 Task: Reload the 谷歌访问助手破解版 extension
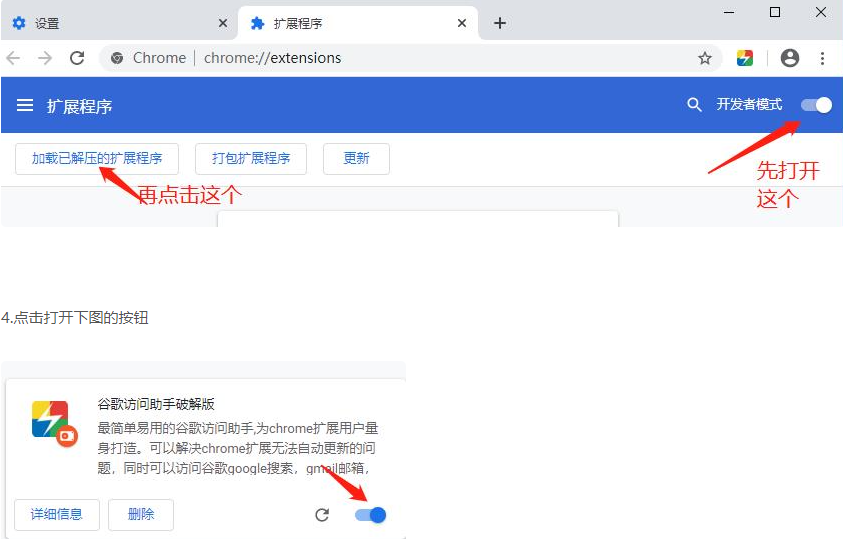pos(322,515)
